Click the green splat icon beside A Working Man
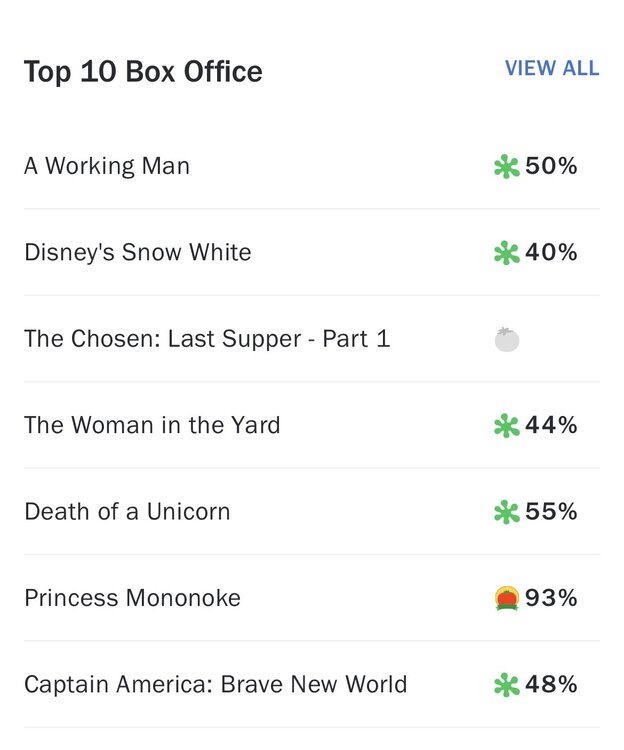This screenshot has width=624, height=750. click(x=507, y=167)
